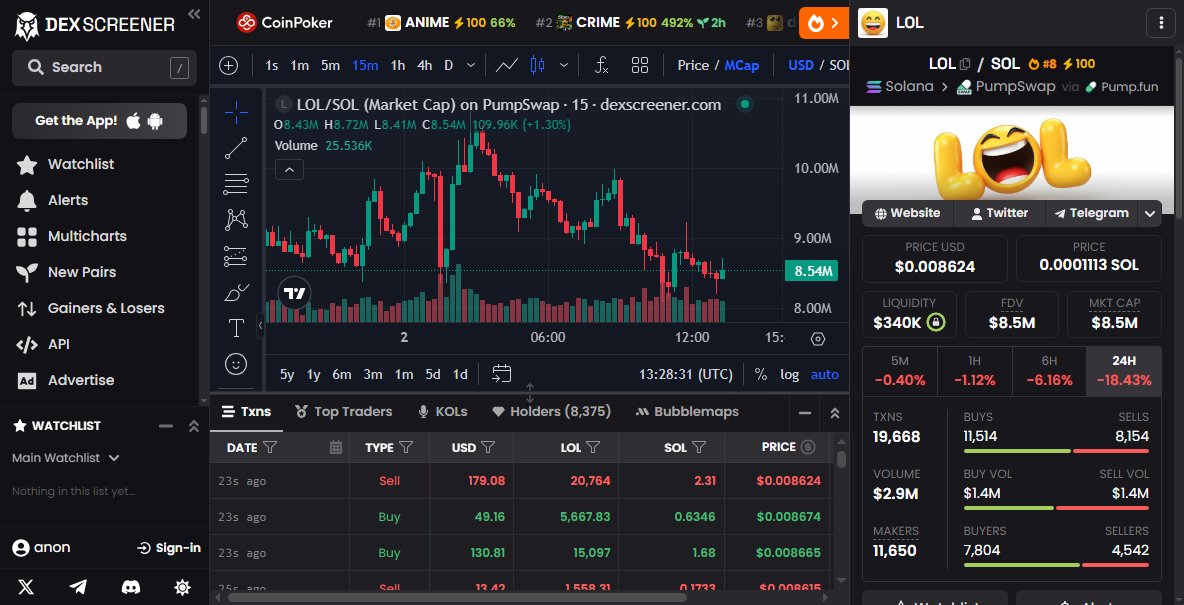Expand more social links chevron
The image size is (1184, 605).
[1149, 214]
